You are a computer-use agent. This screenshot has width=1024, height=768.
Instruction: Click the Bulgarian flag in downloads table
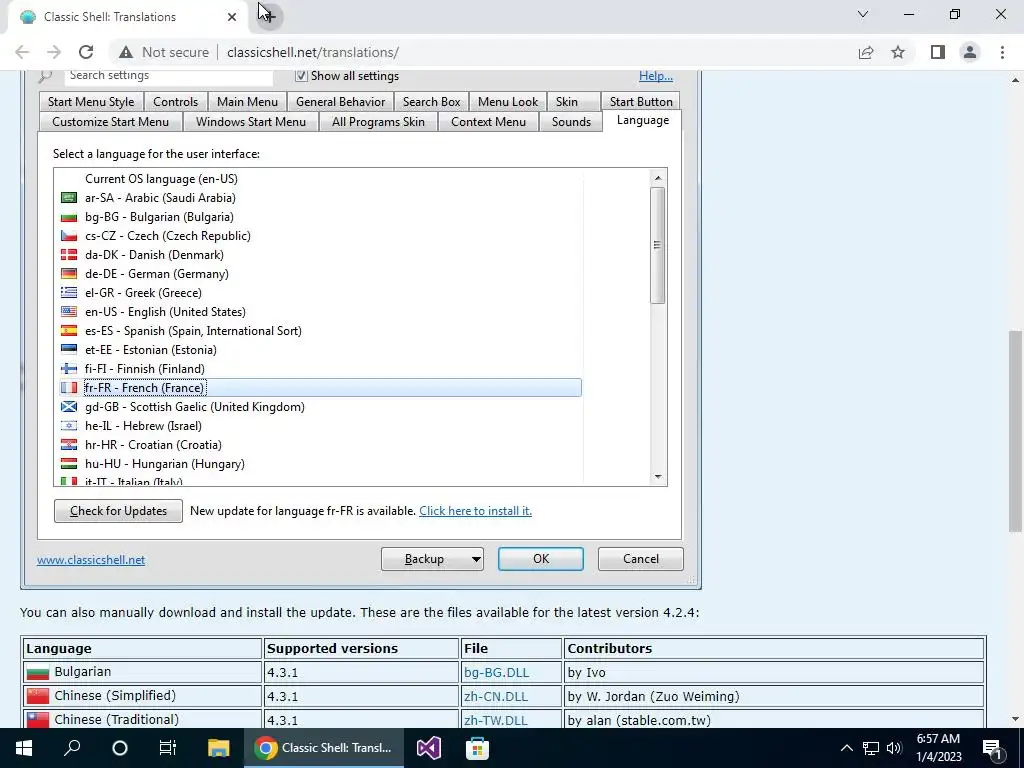click(38, 672)
